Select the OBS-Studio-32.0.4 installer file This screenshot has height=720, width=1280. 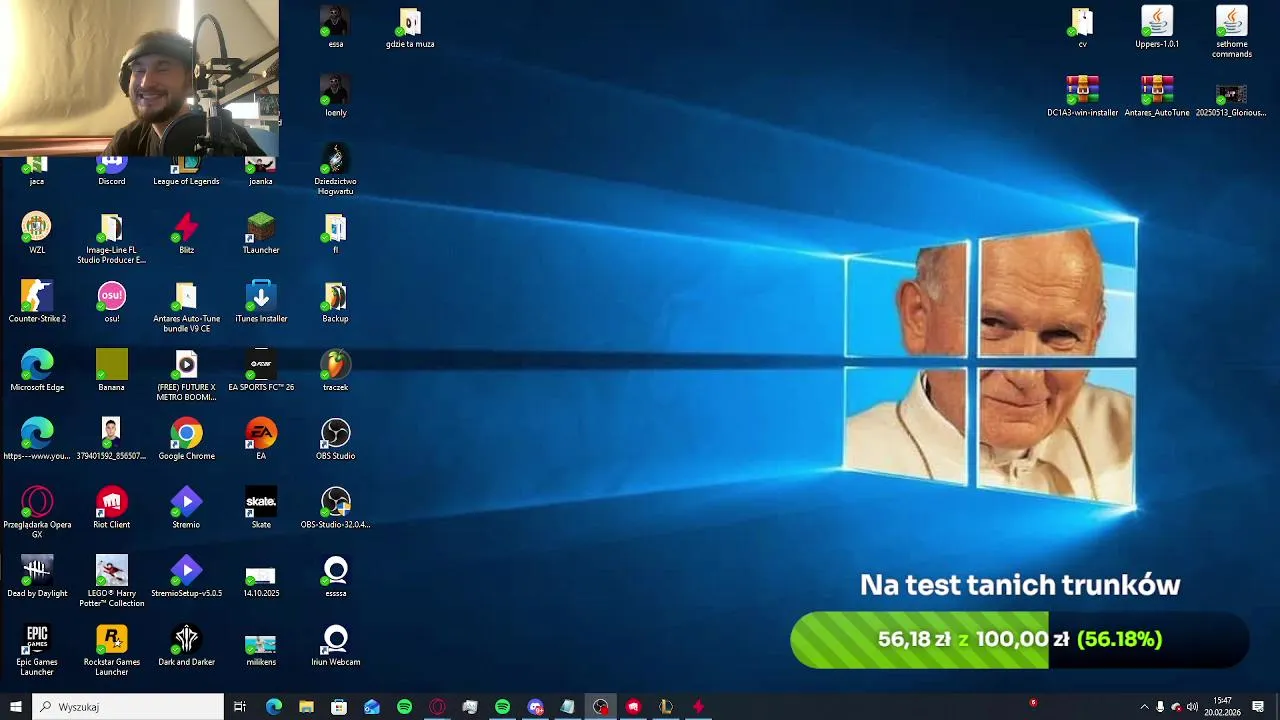point(335,508)
